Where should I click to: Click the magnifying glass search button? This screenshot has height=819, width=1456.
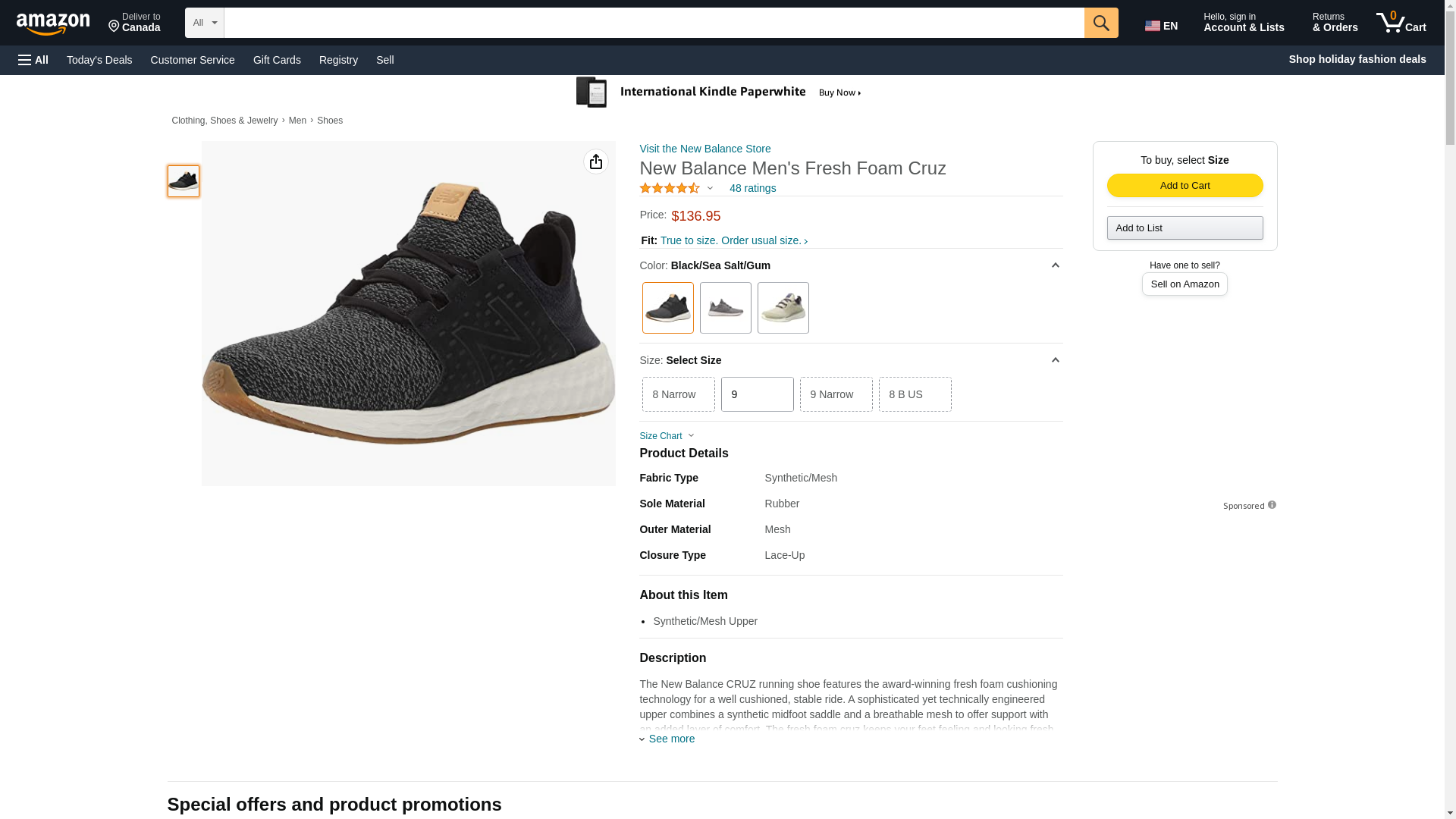coord(1100,23)
